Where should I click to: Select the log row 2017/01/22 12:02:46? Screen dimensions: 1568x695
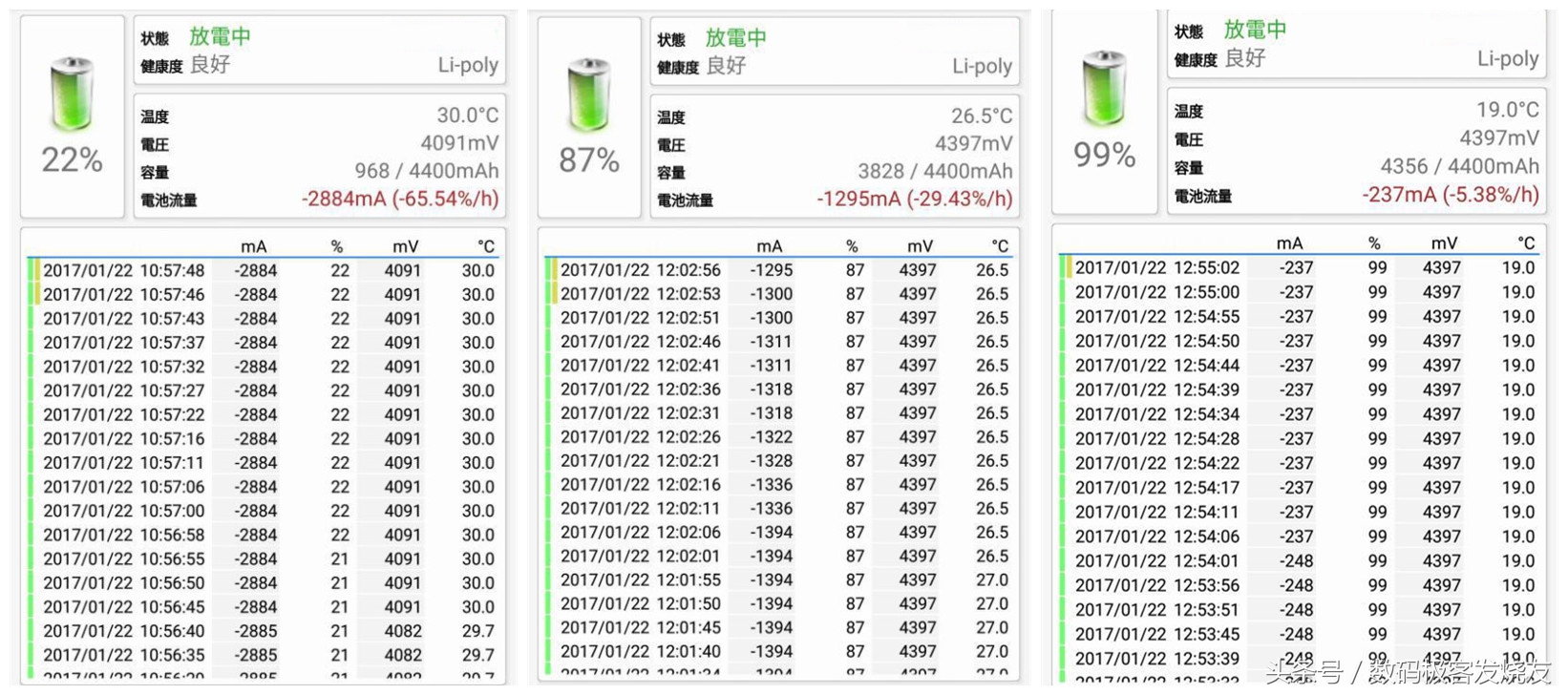pyautogui.click(x=779, y=341)
